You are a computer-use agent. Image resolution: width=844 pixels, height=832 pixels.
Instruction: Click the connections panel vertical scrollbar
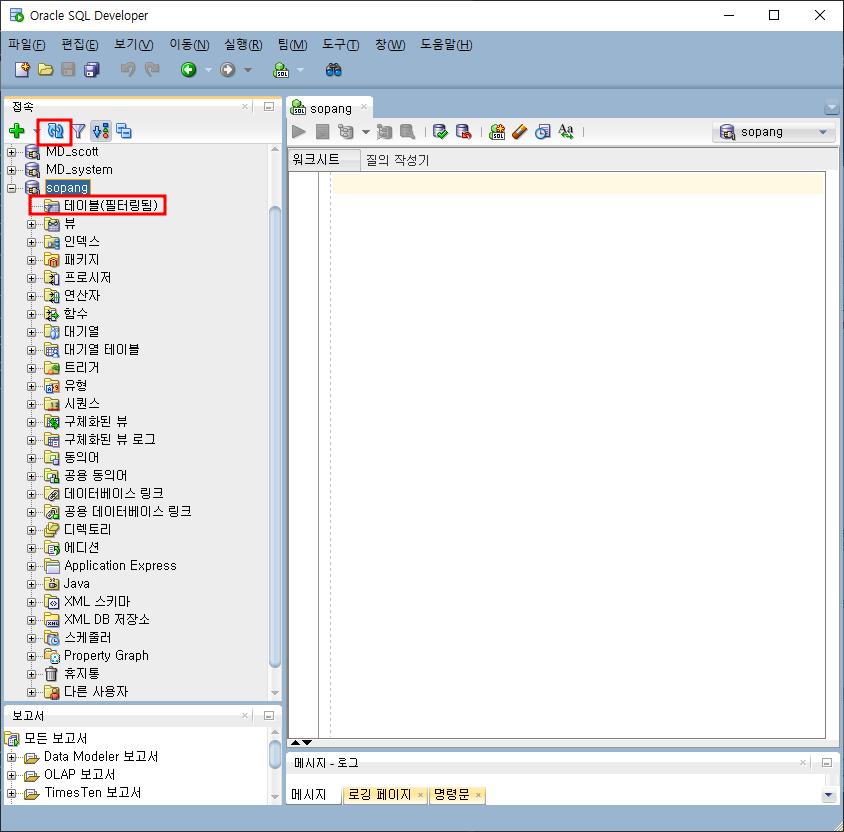tap(275, 437)
